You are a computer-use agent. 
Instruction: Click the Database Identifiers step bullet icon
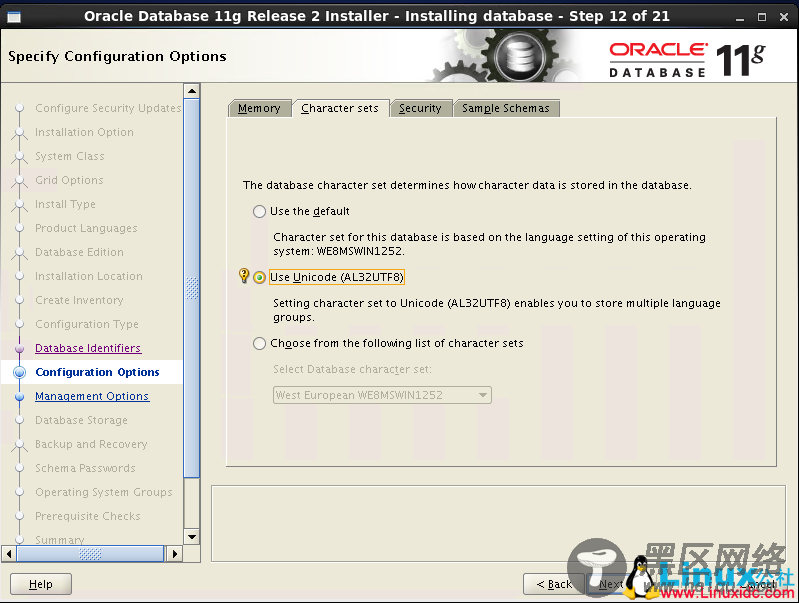pyautogui.click(x=20, y=349)
